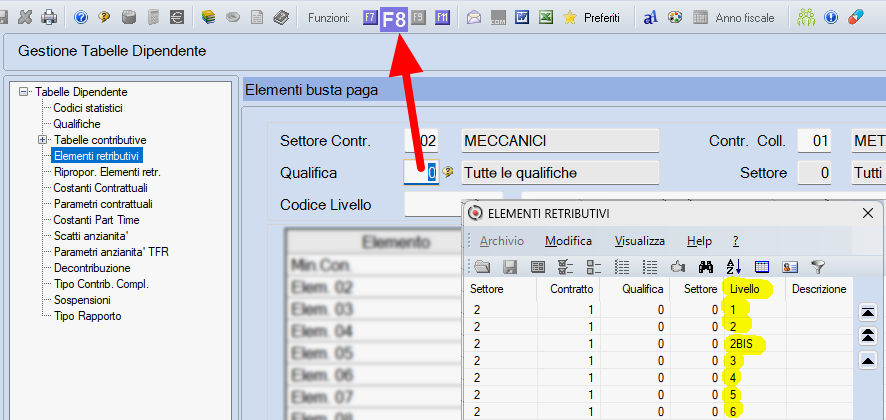Click the Preferiti label
Viewport: 886px width, 420px height.
[601, 18]
